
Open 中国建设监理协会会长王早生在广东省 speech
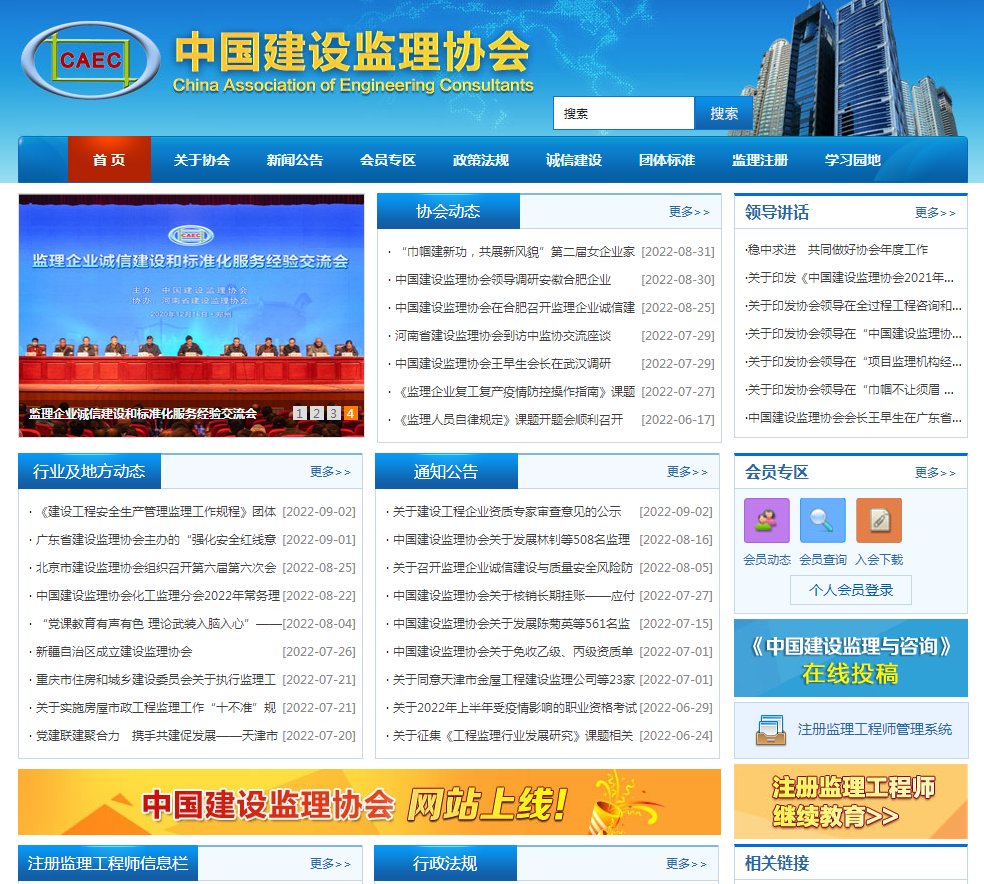(853, 418)
